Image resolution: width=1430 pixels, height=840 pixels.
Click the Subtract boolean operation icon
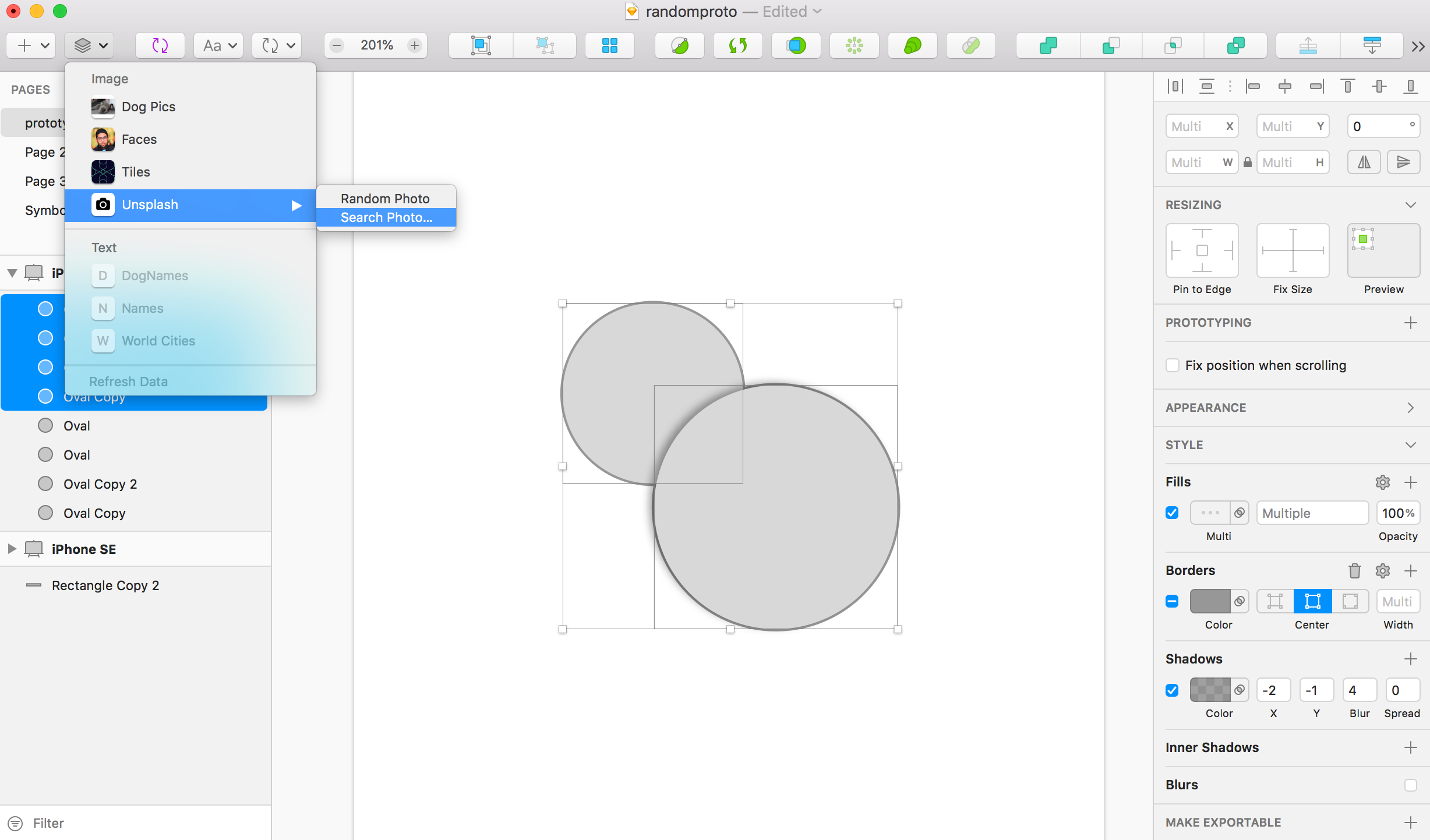1111,45
